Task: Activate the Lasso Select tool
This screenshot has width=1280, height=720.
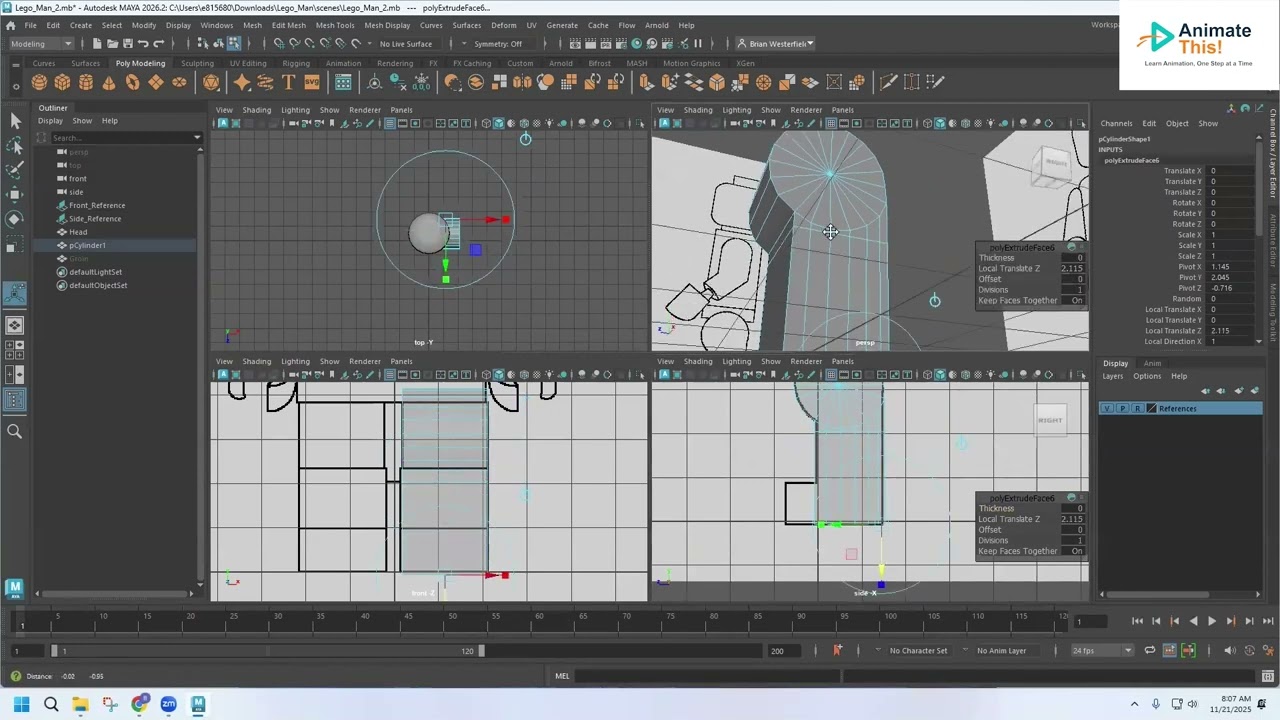Action: pyautogui.click(x=15, y=146)
